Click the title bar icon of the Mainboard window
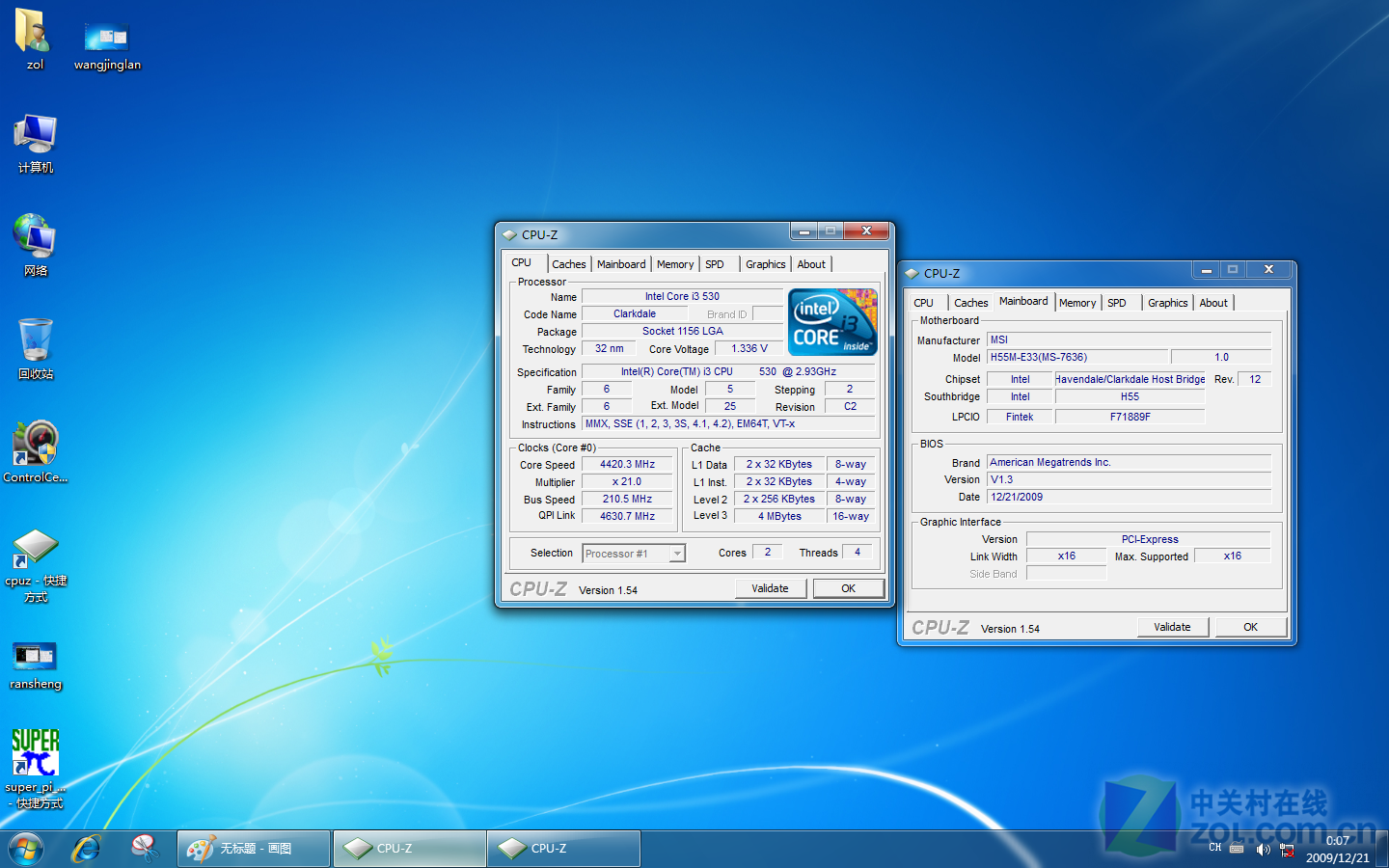The image size is (1389, 868). 912,273
